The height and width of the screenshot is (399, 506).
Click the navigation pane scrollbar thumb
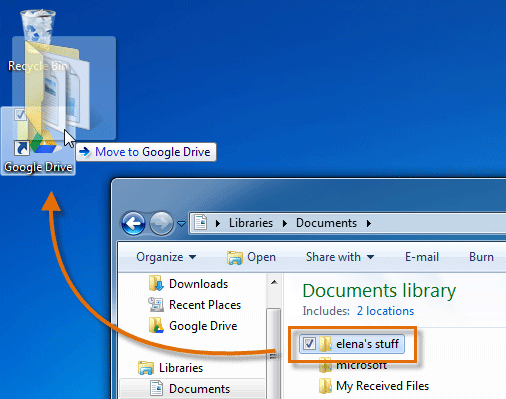(x=274, y=353)
